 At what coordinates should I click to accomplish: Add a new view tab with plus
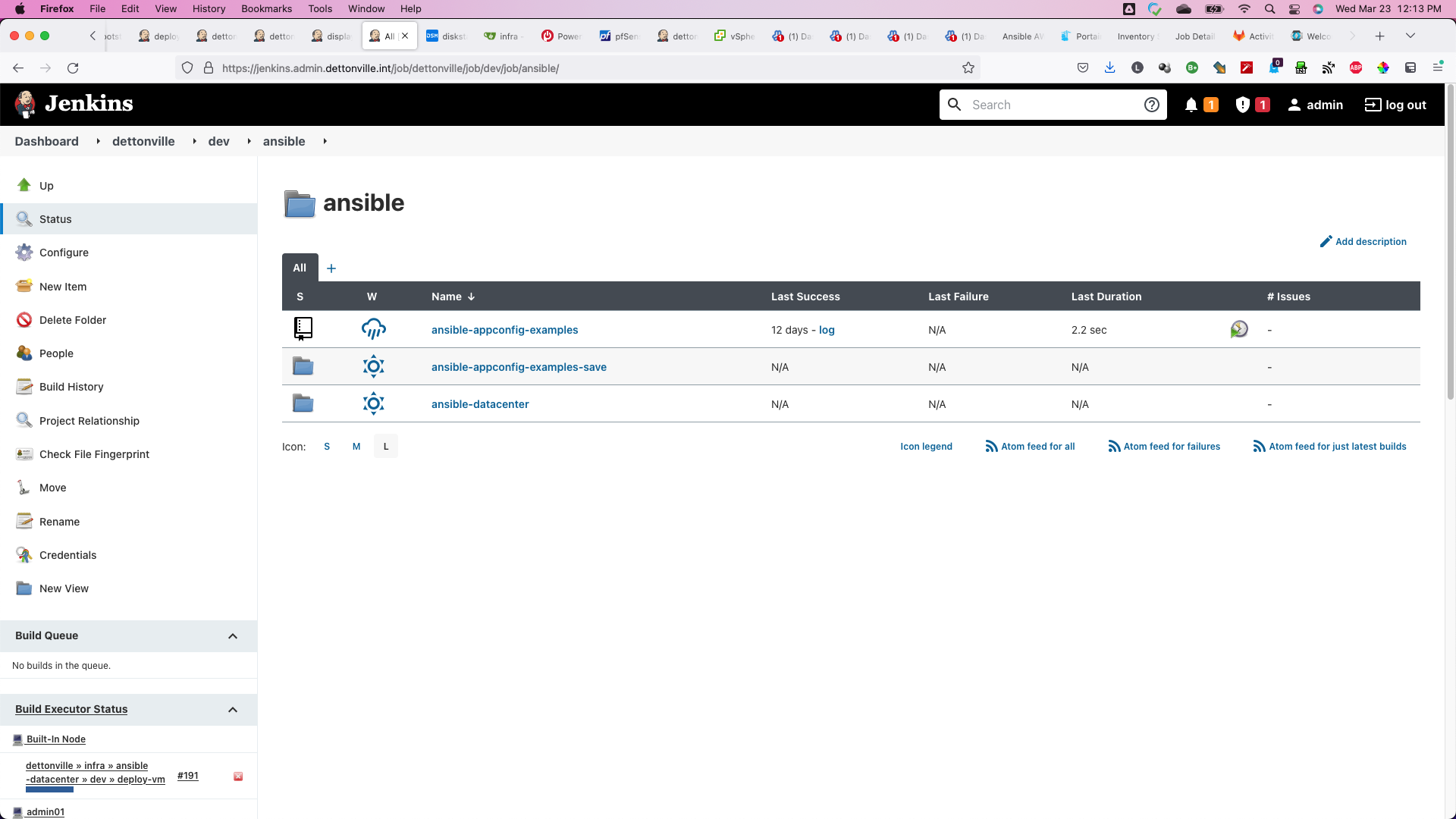coord(331,268)
